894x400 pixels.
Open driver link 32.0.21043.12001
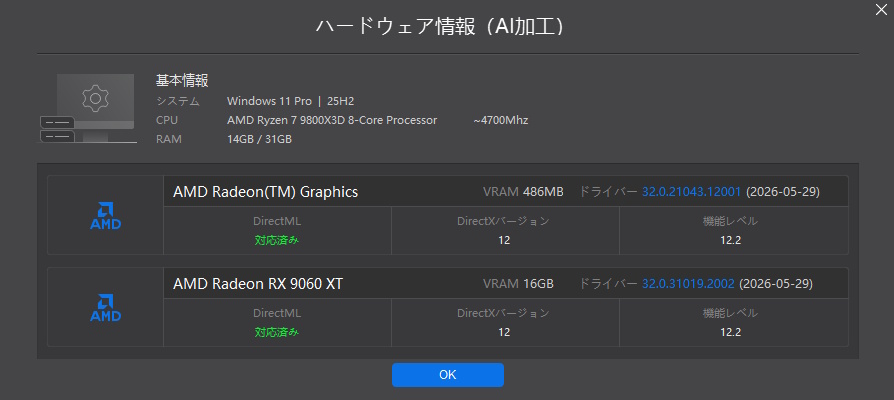pyautogui.click(x=691, y=192)
